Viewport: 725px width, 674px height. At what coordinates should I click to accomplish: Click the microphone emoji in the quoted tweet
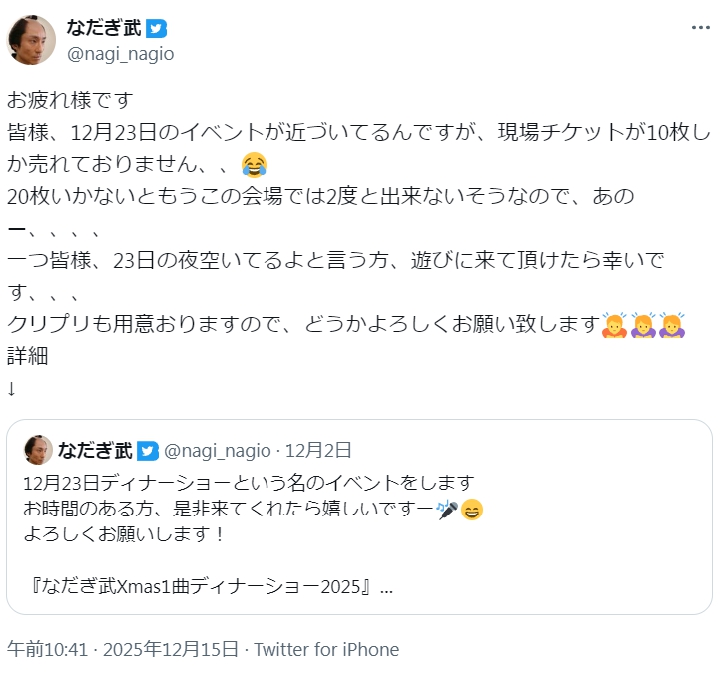click(447, 509)
